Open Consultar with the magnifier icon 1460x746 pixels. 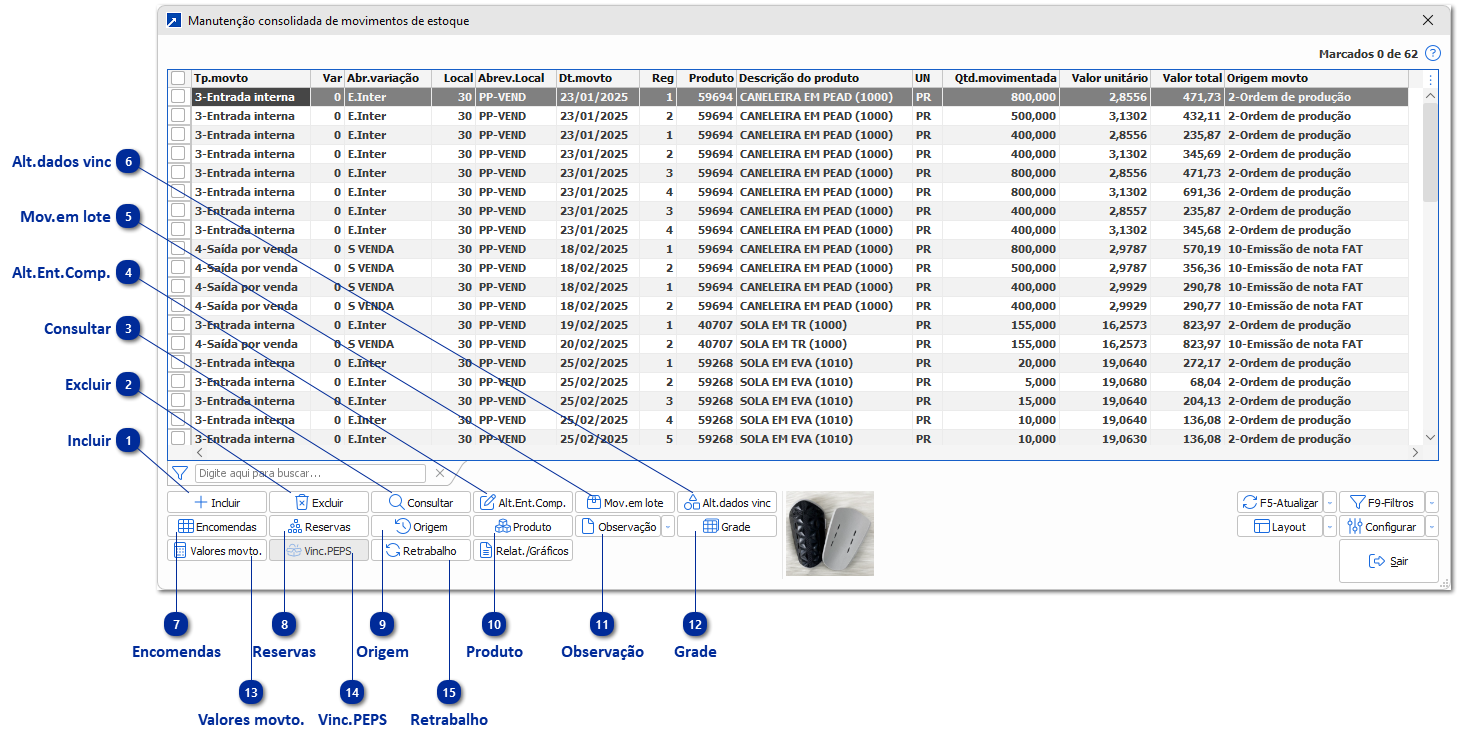(x=421, y=503)
